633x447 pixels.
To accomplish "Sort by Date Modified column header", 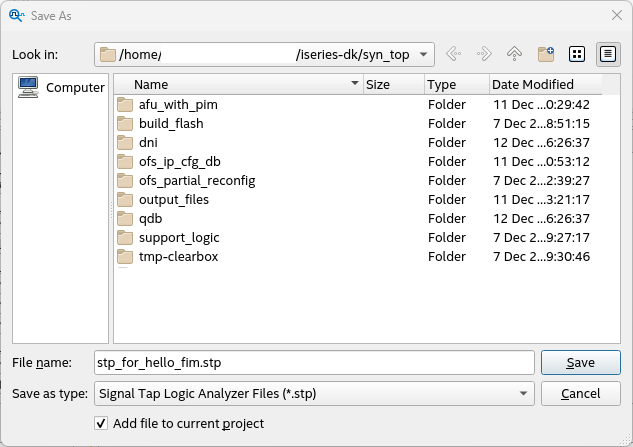I will pyautogui.click(x=532, y=85).
